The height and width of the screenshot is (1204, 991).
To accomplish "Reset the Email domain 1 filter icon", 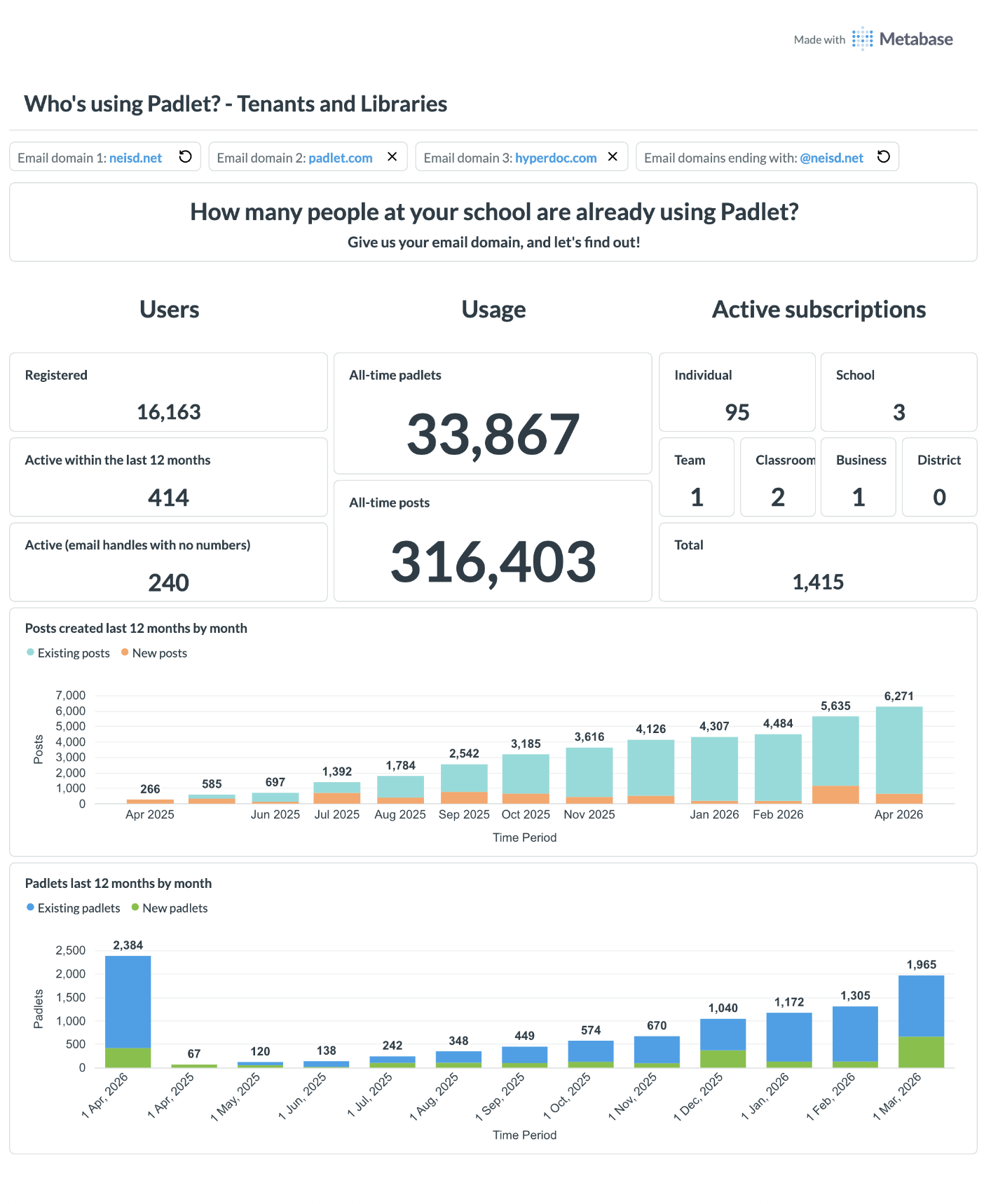I will (185, 157).
